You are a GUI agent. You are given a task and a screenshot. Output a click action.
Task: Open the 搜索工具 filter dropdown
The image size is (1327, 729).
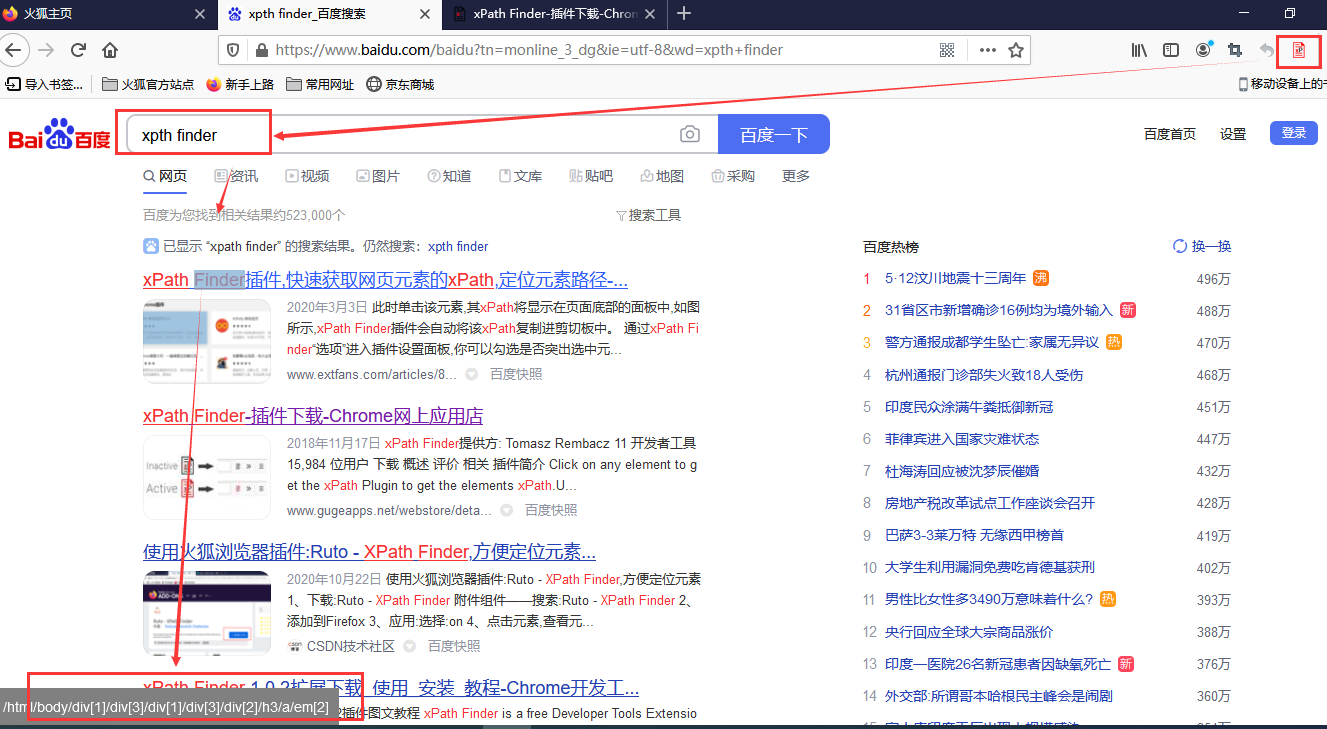[648, 215]
